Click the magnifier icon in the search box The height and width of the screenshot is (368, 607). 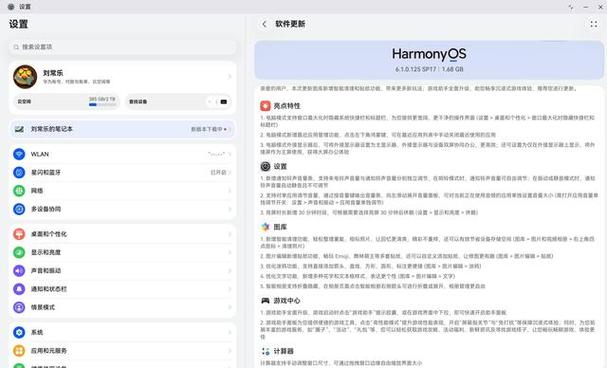point(16,47)
